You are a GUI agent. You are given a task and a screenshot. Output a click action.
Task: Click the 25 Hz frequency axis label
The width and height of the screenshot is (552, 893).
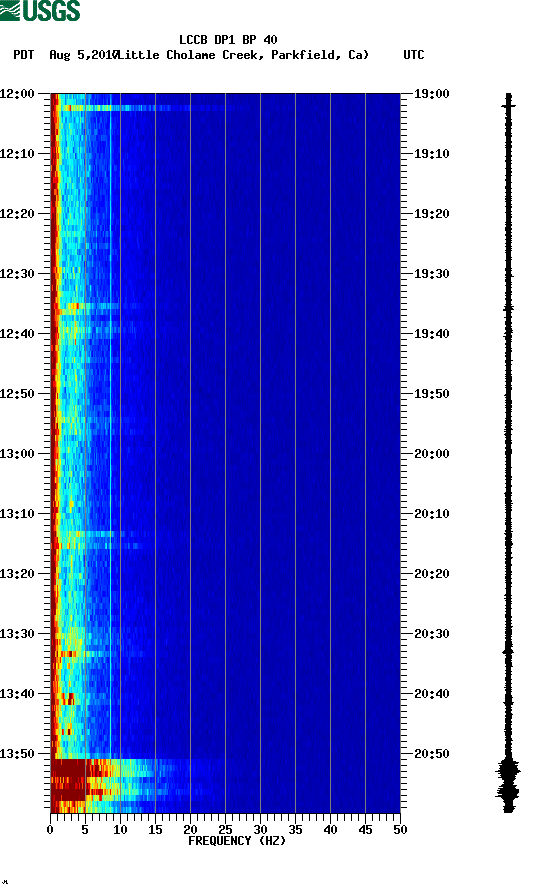point(225,830)
